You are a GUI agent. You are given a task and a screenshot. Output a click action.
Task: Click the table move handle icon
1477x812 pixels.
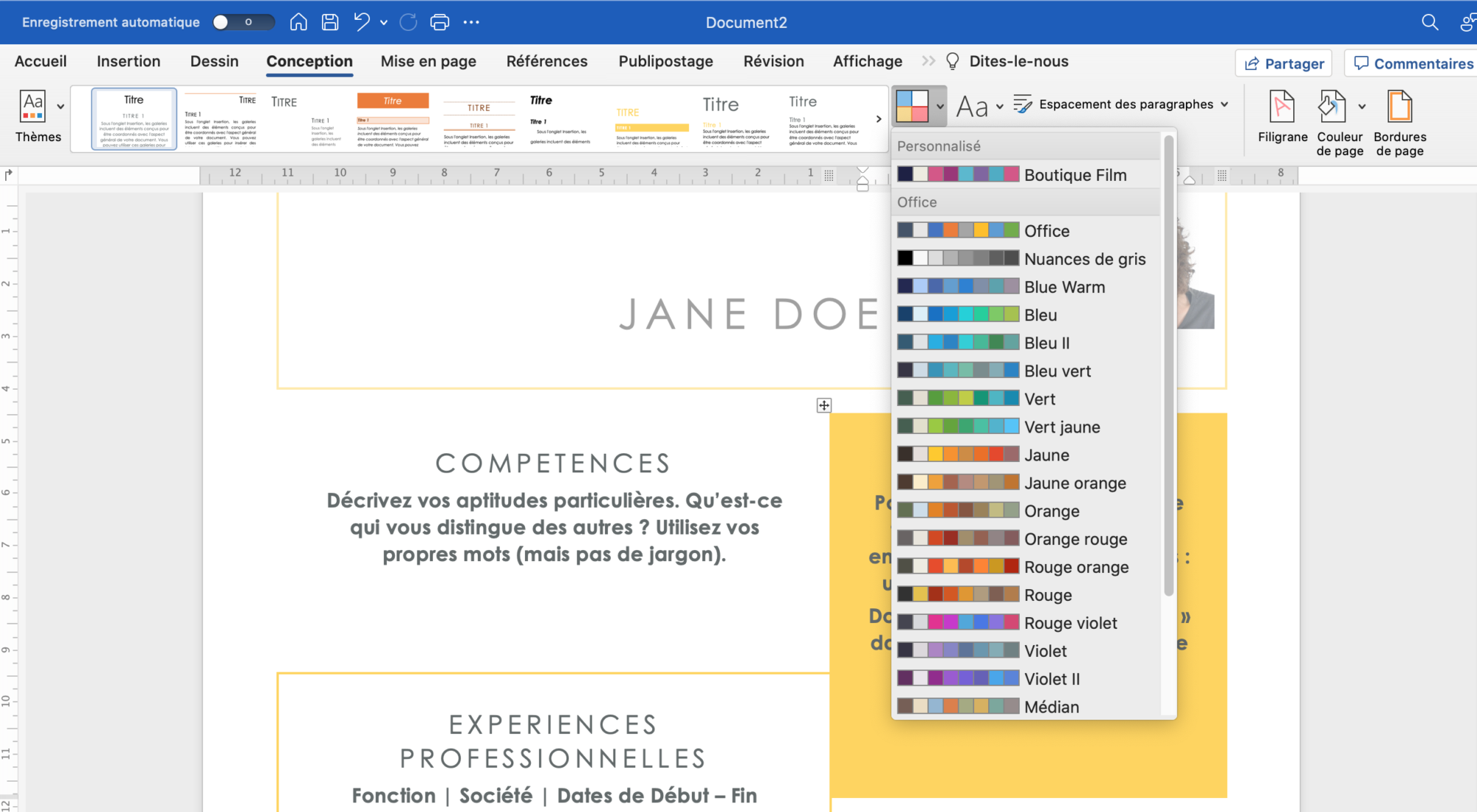pyautogui.click(x=824, y=405)
